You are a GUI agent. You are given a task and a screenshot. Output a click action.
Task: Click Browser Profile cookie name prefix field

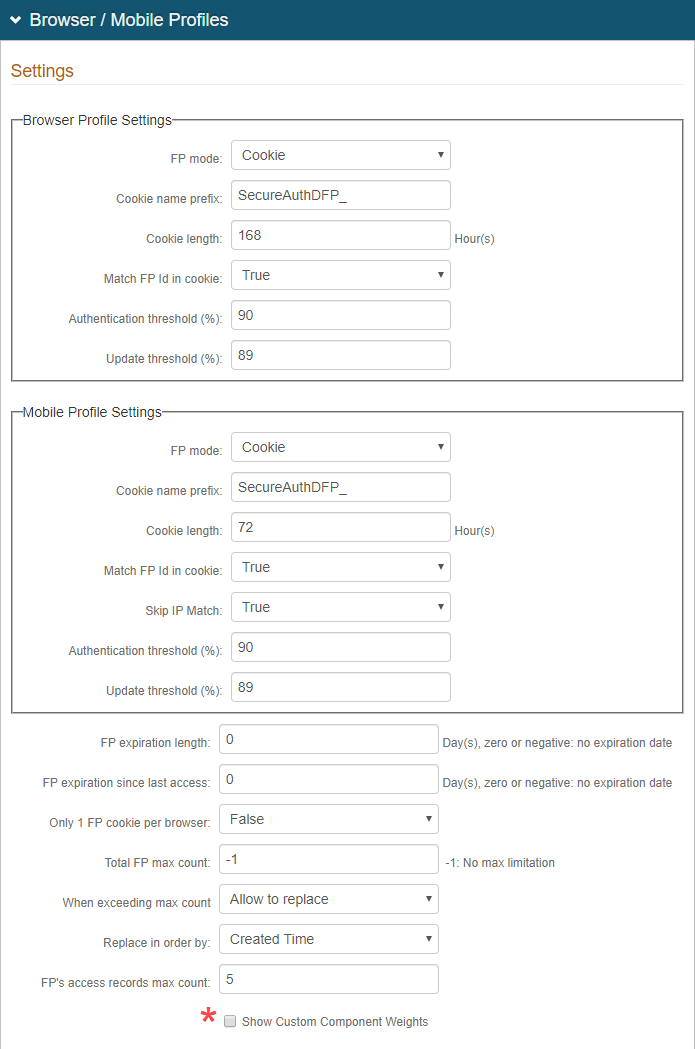pos(340,195)
